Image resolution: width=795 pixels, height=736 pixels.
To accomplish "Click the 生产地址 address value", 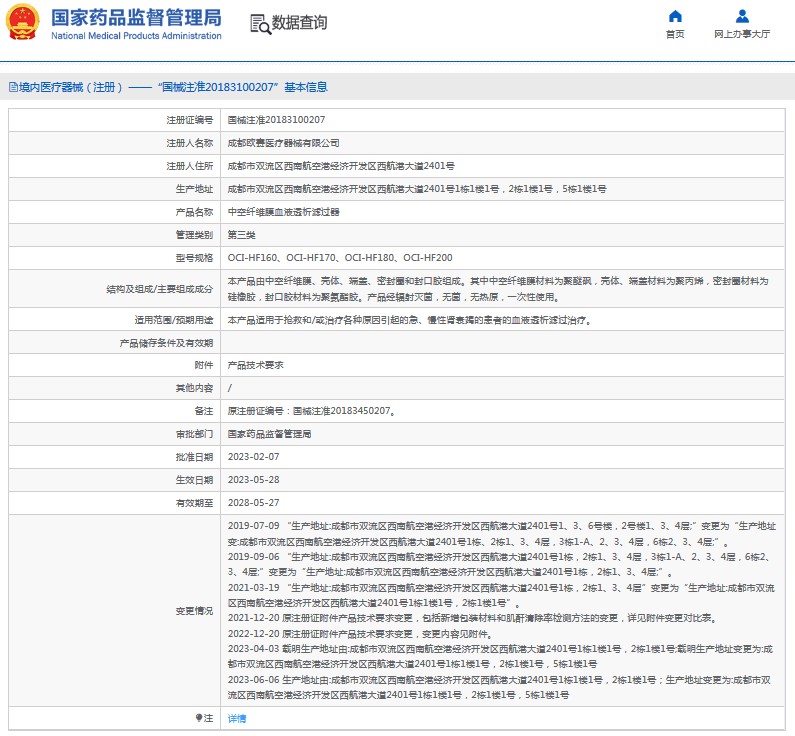I will [x=417, y=189].
